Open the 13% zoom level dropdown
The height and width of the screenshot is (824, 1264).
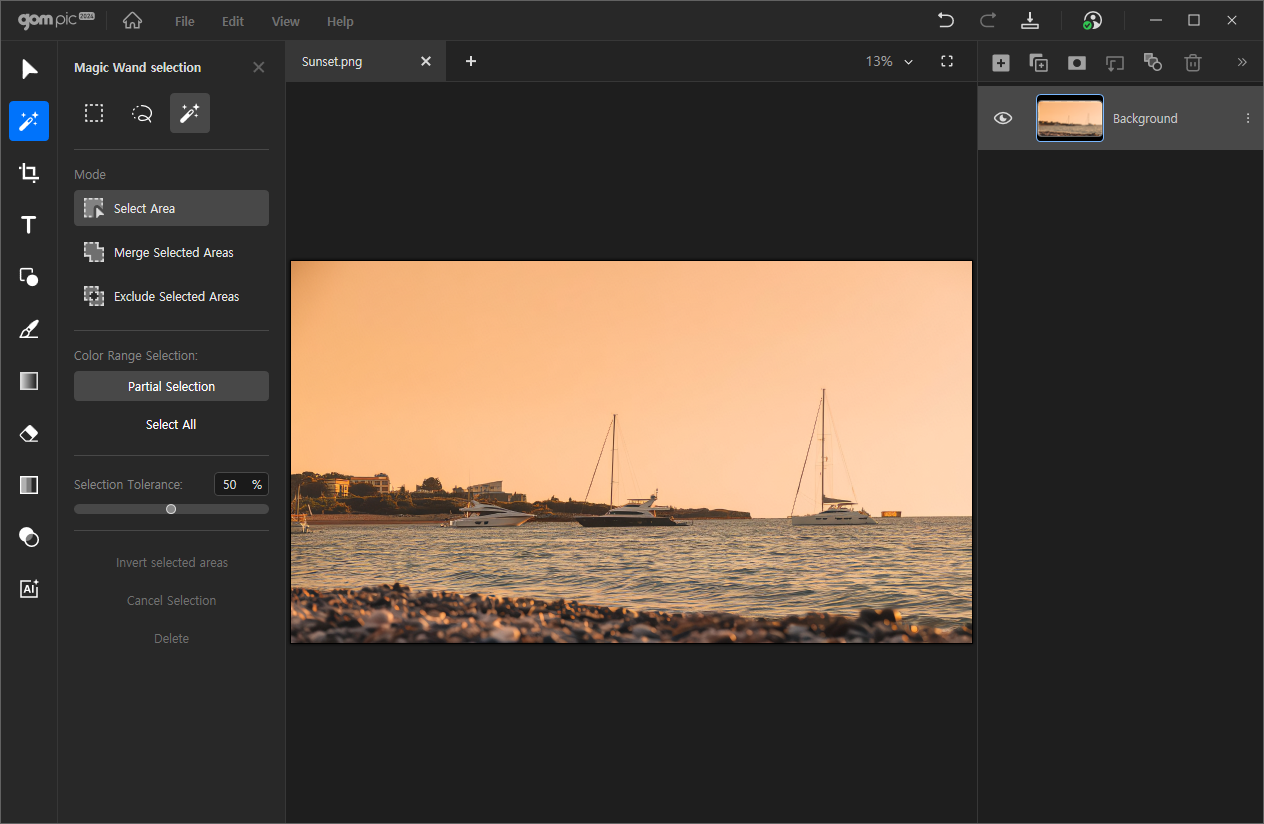889,62
